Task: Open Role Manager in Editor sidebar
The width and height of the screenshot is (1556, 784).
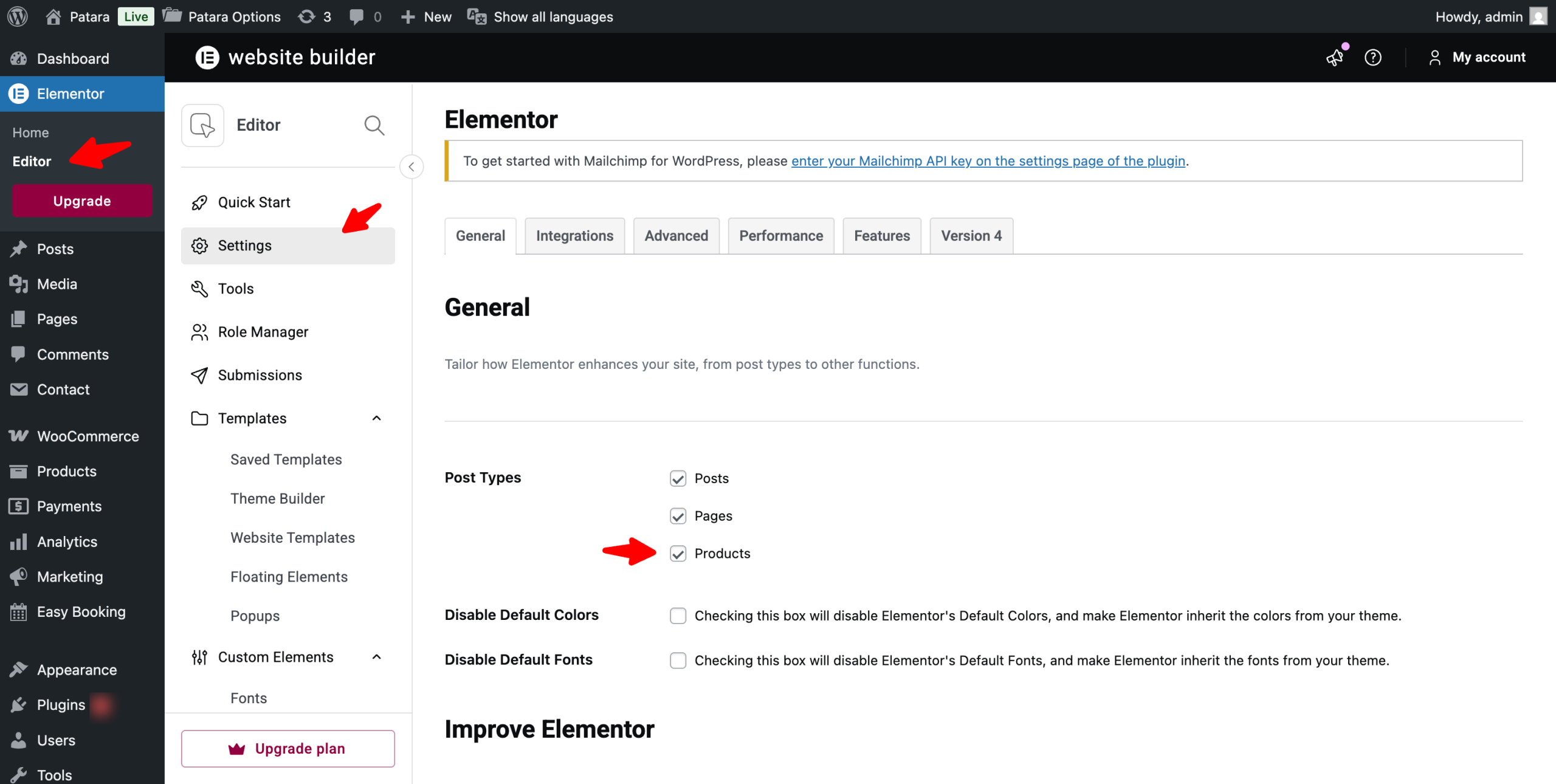Action: (x=263, y=332)
